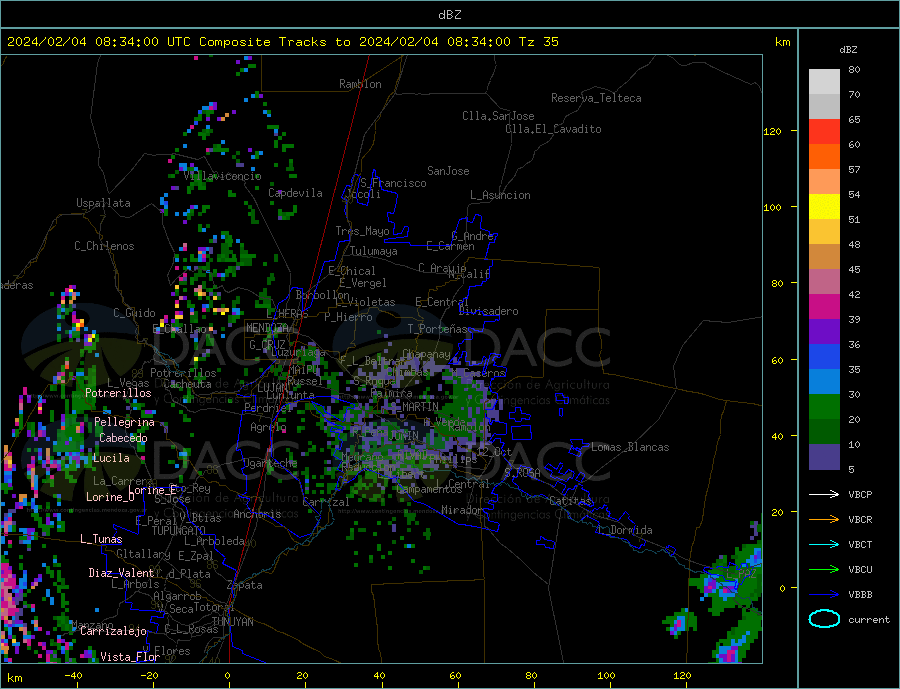Click the blue VBBB arrow in legend
Image resolution: width=900 pixels, height=689 pixels.
(824, 595)
